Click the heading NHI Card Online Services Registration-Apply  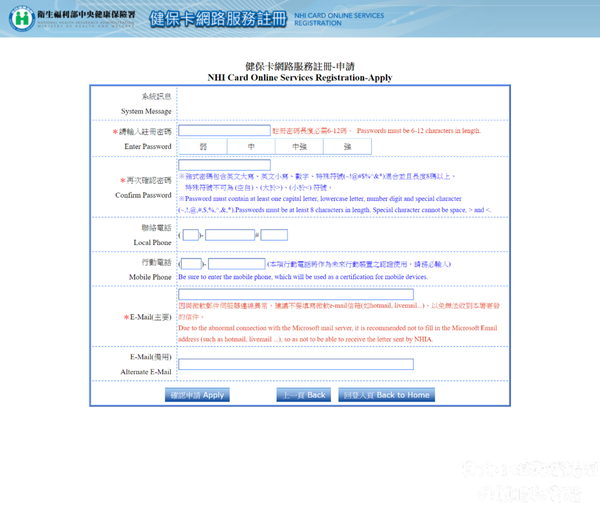300,78
